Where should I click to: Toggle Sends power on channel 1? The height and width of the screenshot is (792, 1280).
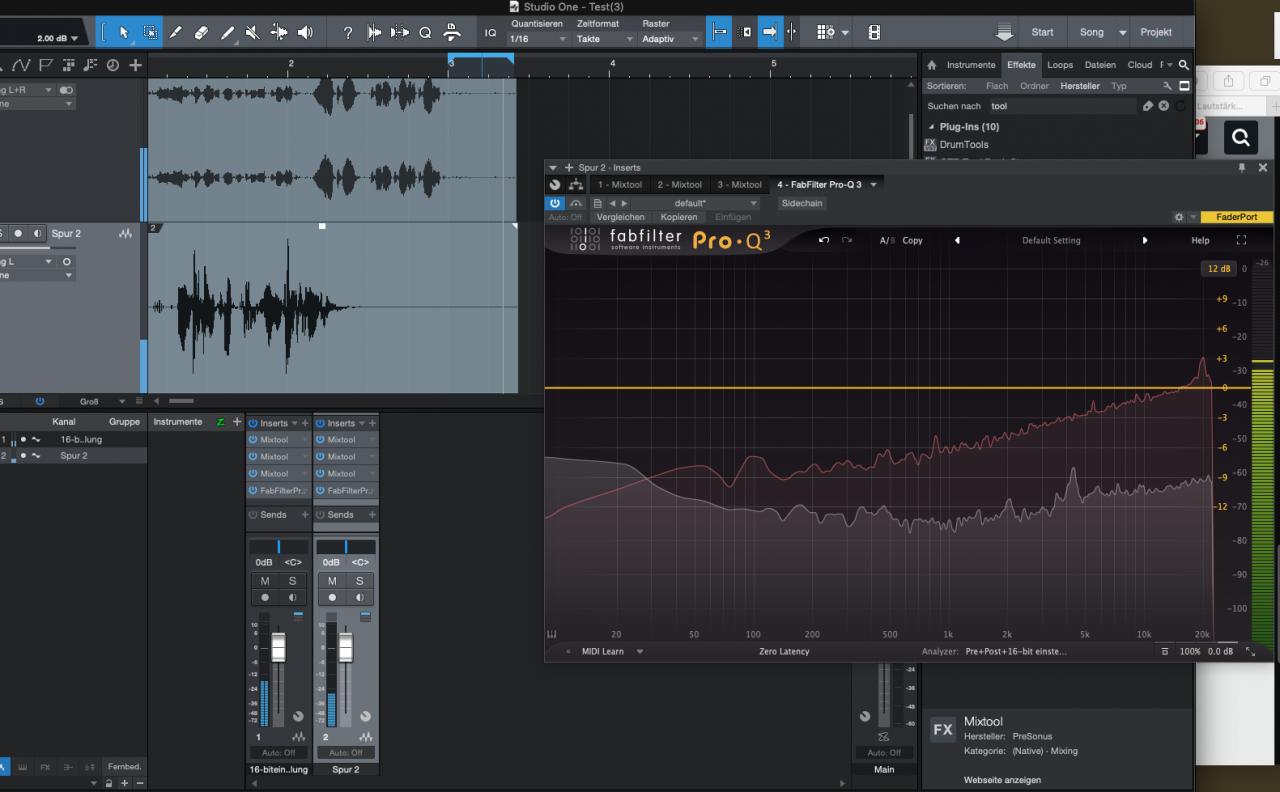click(x=253, y=515)
